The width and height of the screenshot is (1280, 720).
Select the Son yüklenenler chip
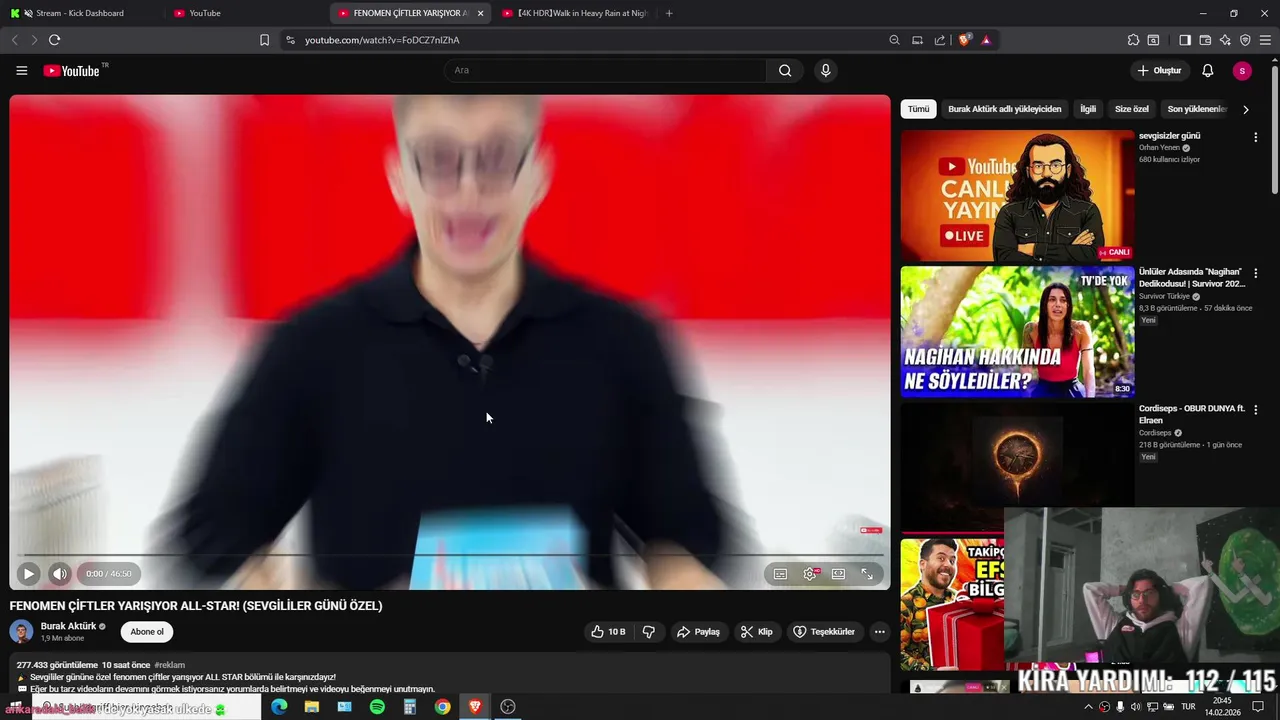[x=1197, y=109]
